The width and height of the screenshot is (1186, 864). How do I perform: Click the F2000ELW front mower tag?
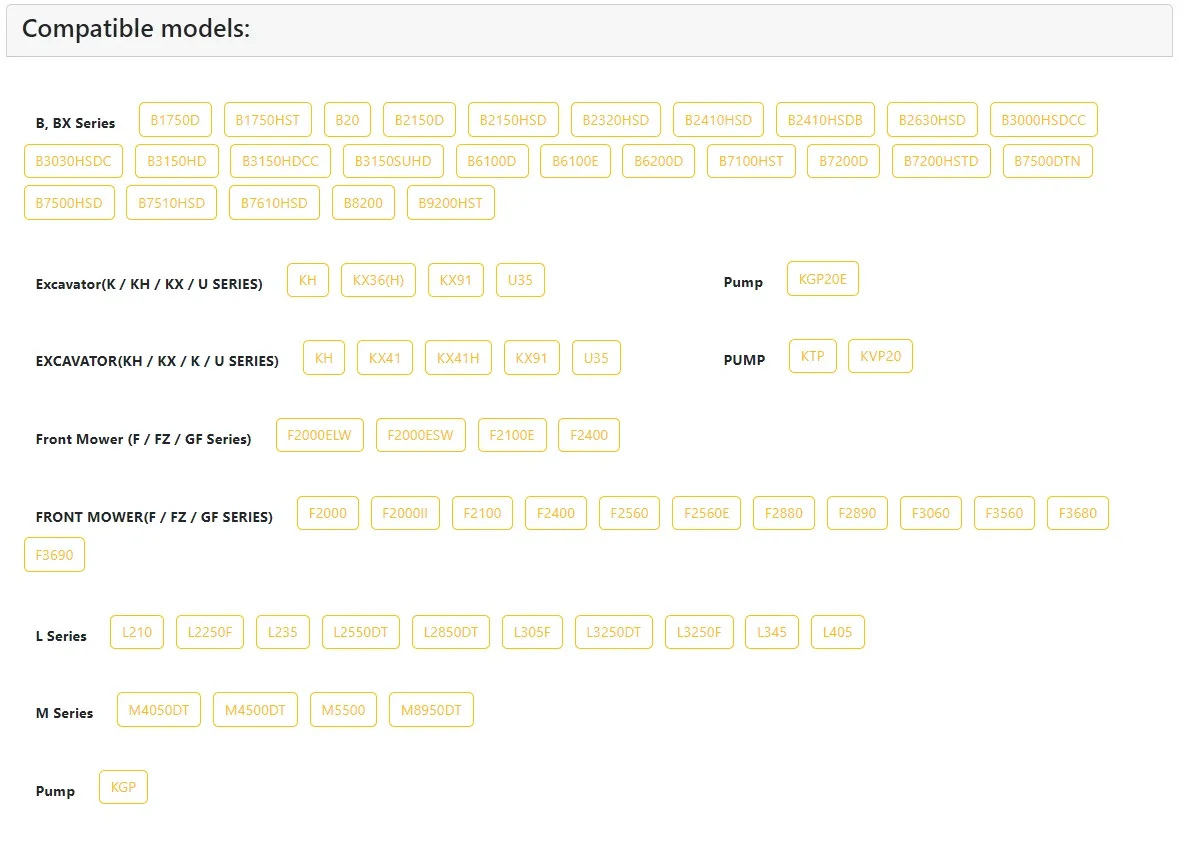point(320,435)
